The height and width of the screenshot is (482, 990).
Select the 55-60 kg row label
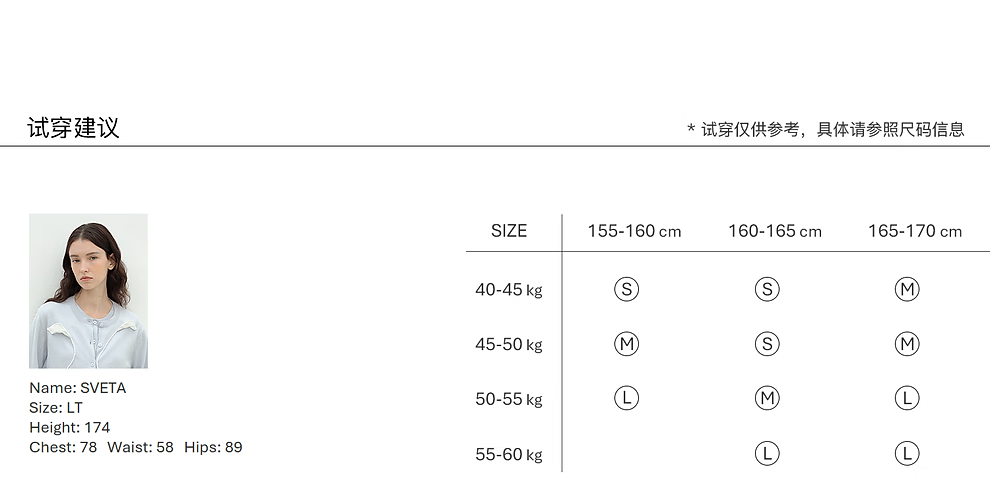(x=508, y=454)
